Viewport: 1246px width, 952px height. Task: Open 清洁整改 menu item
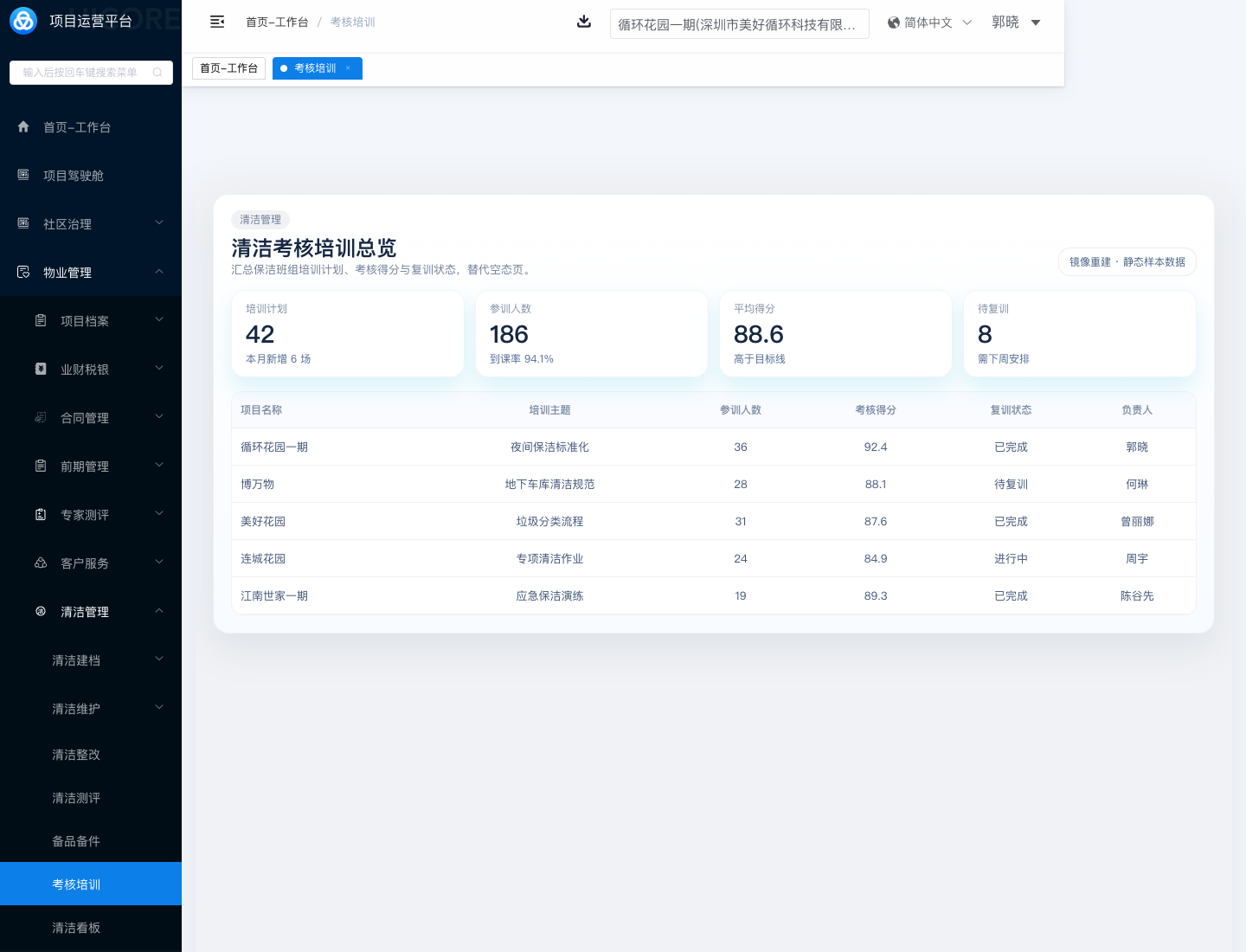[x=76, y=755]
